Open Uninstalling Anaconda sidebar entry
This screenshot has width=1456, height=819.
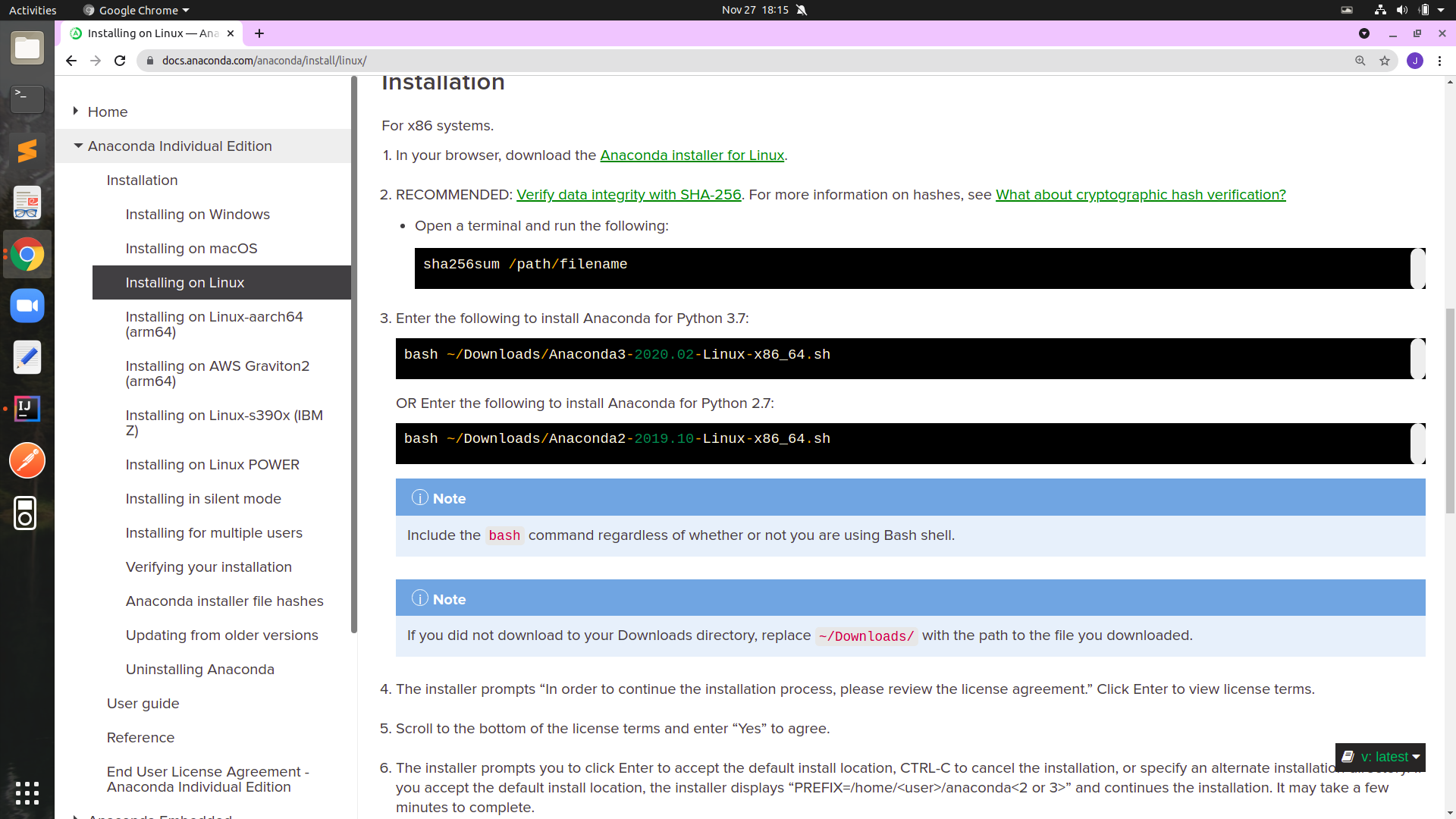point(199,670)
